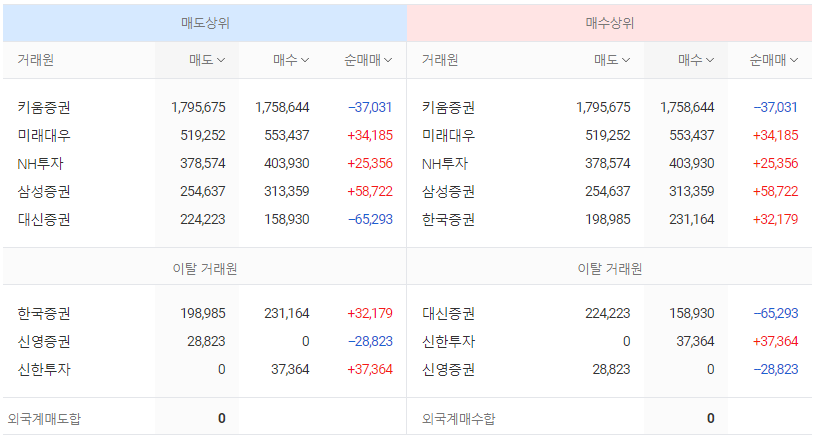
Task: Click 신한투자 매수 37,364 in 매수상위 이탈 list
Action: click(695, 342)
